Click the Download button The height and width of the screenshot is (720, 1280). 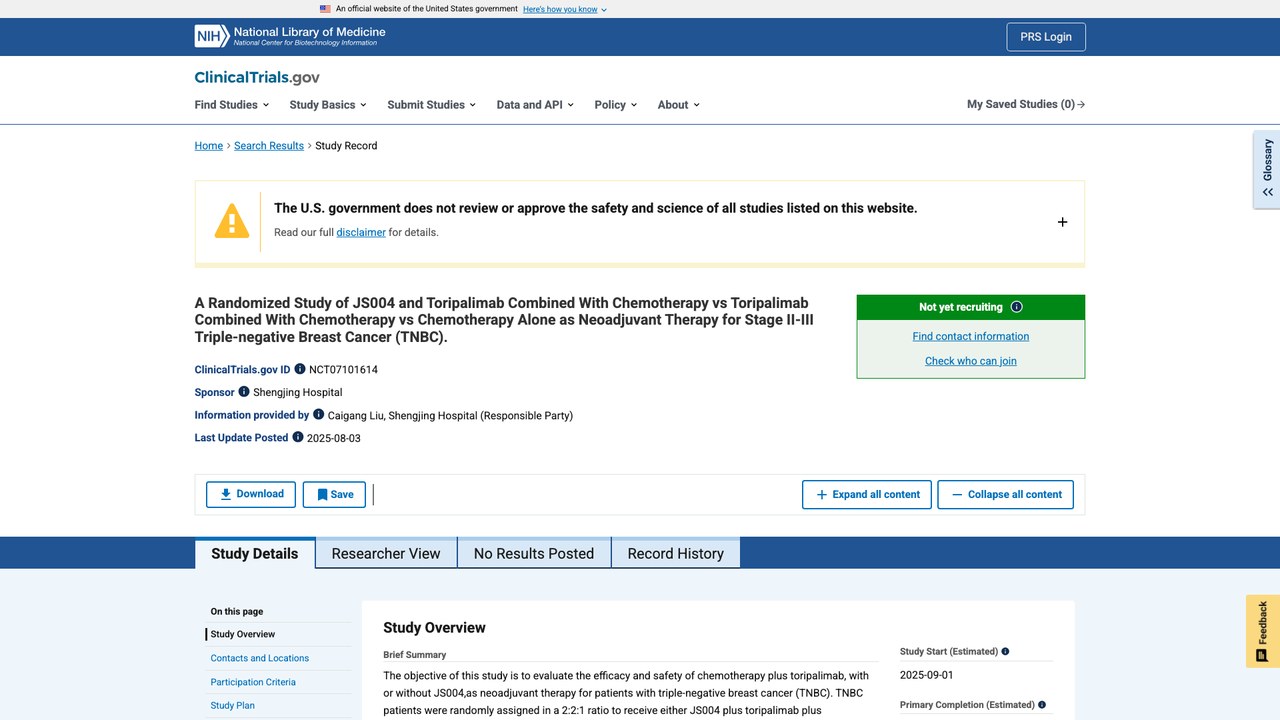point(251,494)
